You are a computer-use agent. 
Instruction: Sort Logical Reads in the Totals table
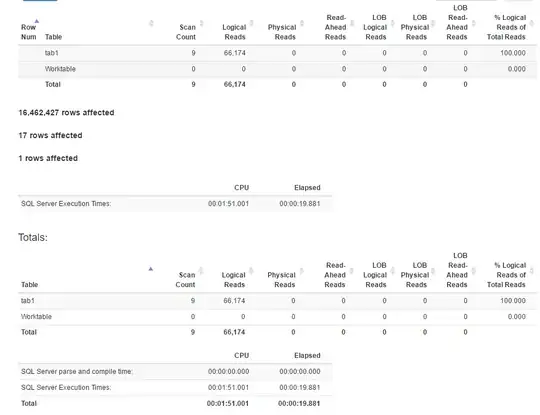pos(251,271)
